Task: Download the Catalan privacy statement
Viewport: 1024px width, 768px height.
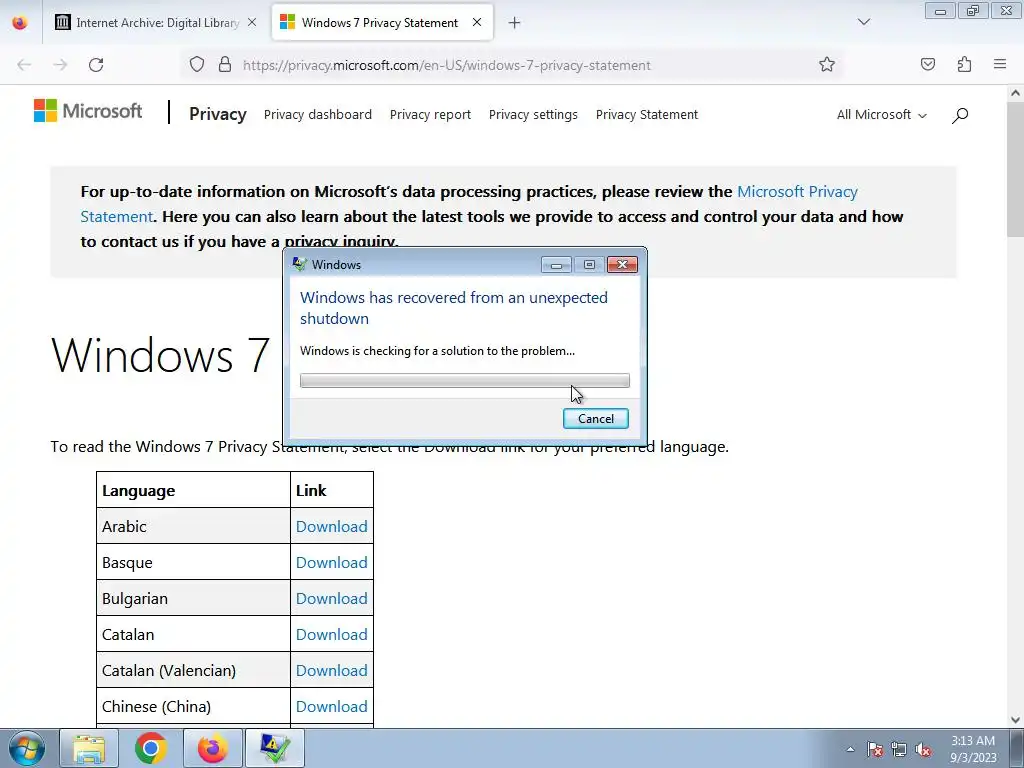Action: [x=331, y=634]
